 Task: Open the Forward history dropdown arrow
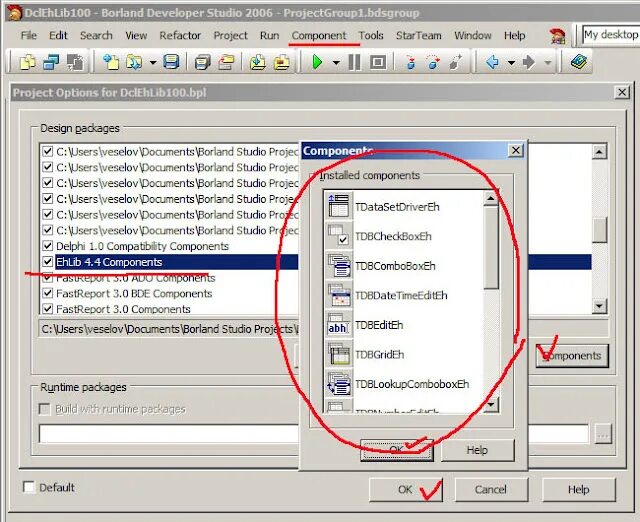click(x=548, y=62)
